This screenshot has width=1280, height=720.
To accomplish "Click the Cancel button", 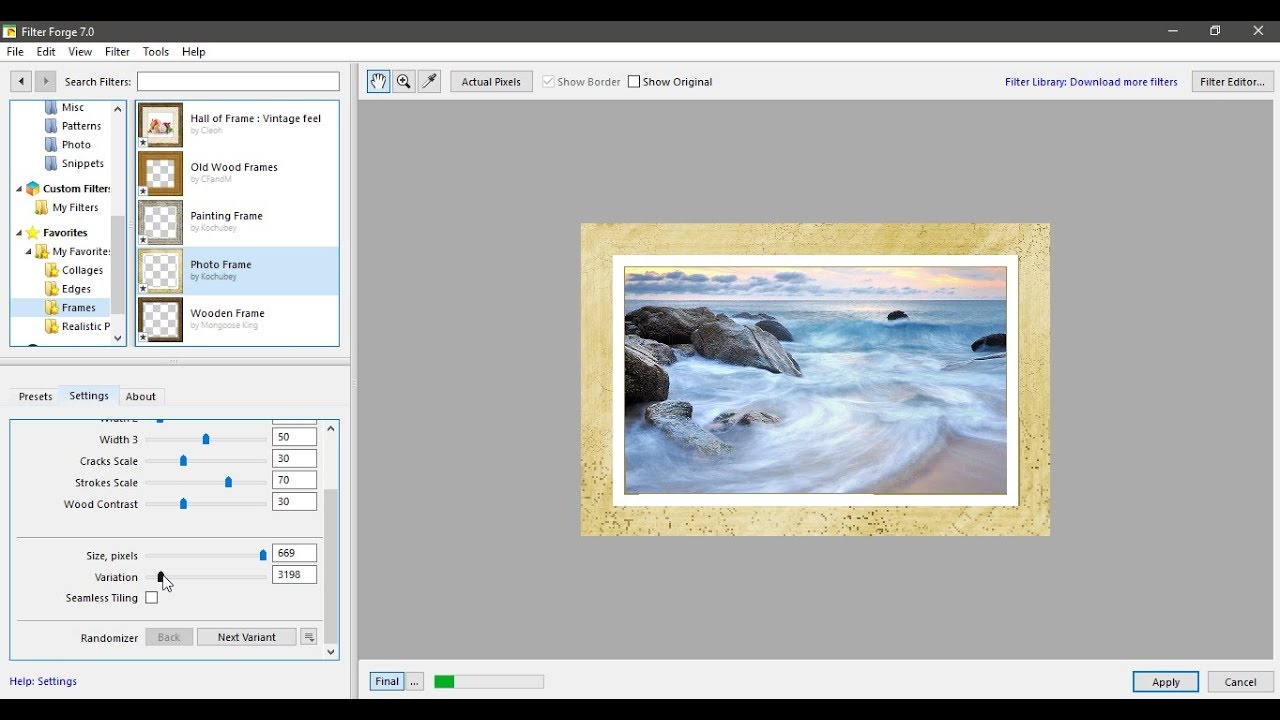I will tap(1240, 682).
